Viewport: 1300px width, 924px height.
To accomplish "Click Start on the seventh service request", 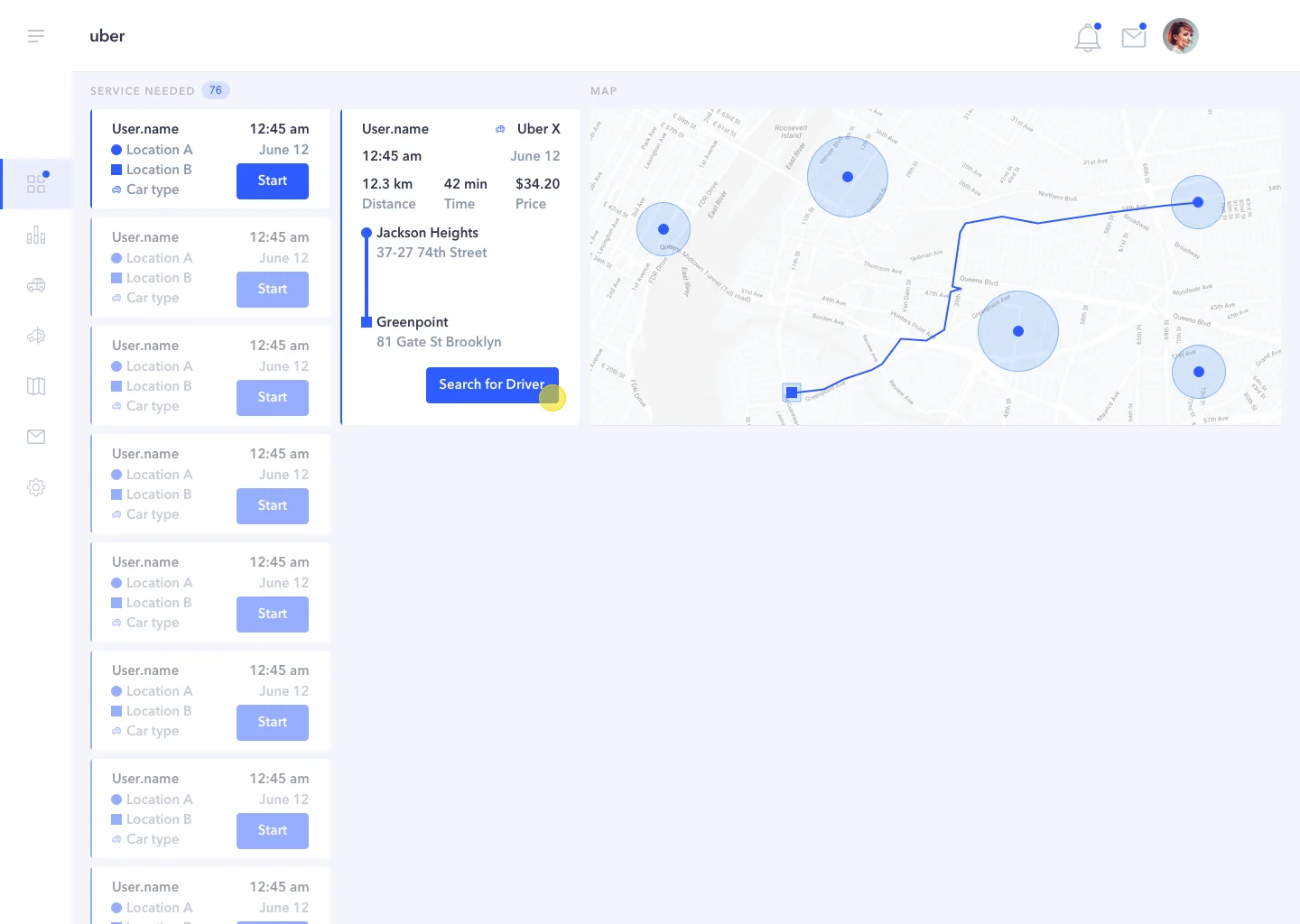I will tap(273, 830).
